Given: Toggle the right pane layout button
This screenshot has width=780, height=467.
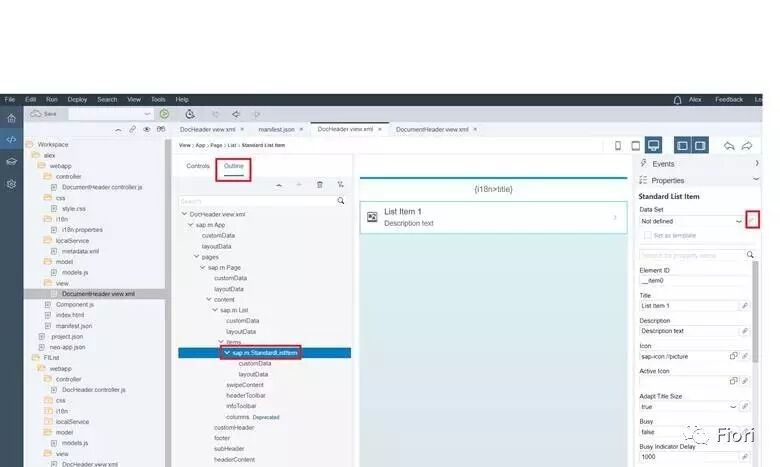Looking at the screenshot, I should tap(700, 145).
